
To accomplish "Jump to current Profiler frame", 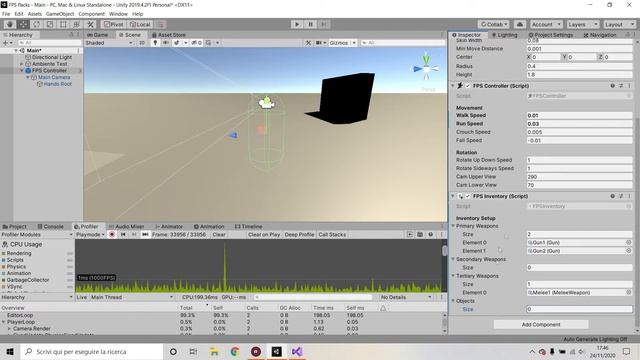I will tap(145, 235).
